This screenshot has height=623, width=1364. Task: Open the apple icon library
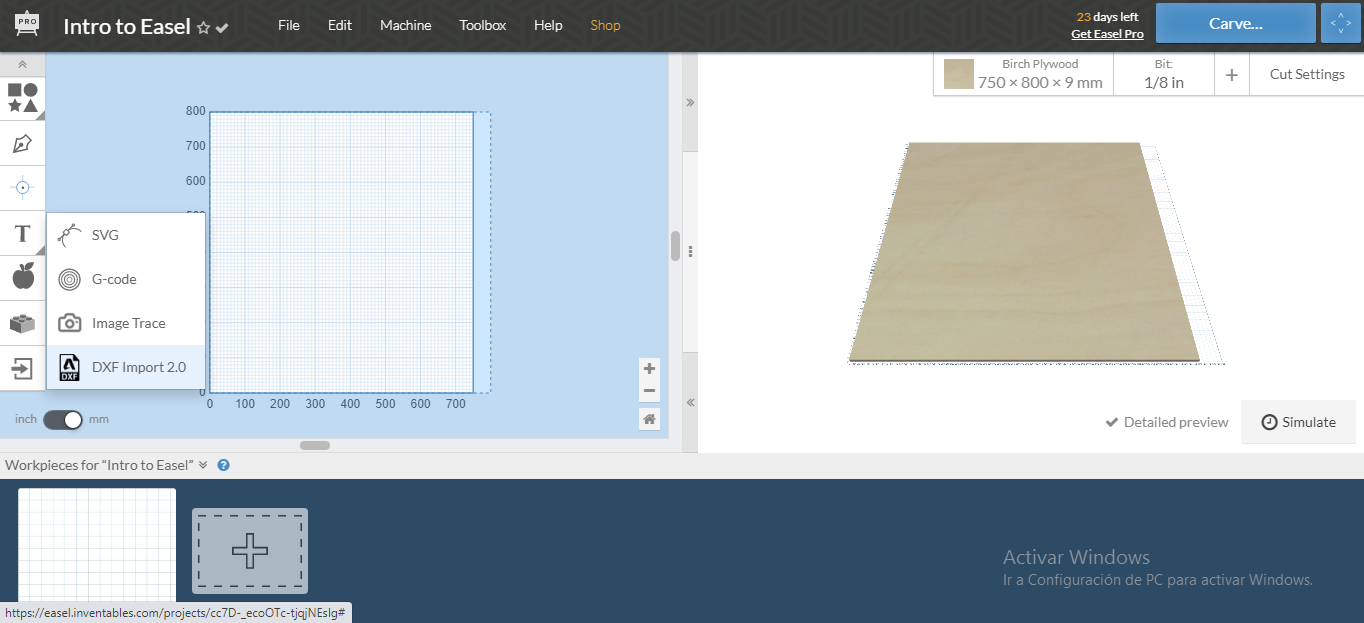click(x=23, y=277)
